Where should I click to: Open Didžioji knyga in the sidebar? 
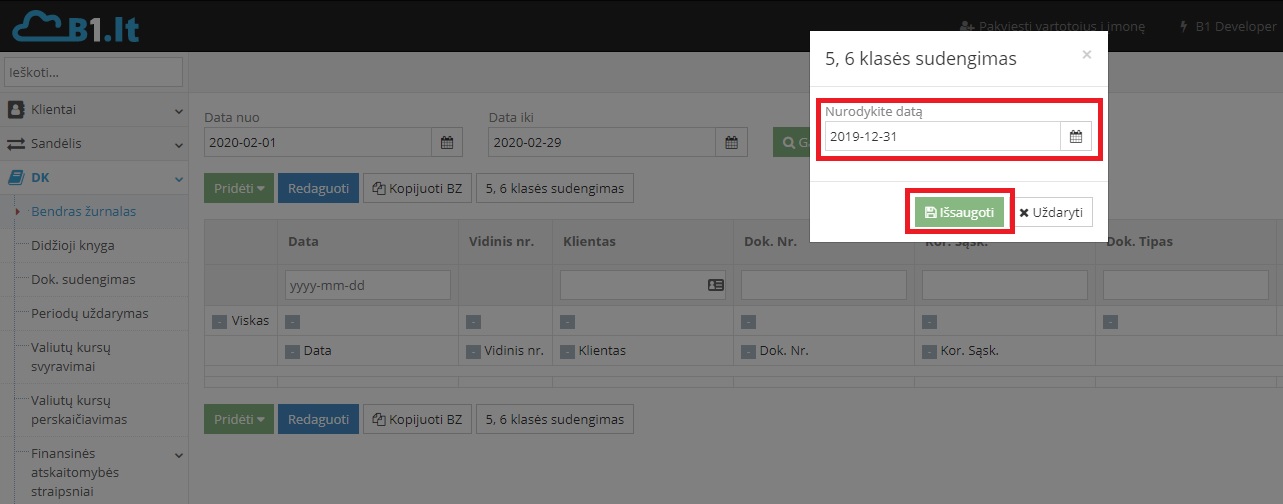[72, 245]
